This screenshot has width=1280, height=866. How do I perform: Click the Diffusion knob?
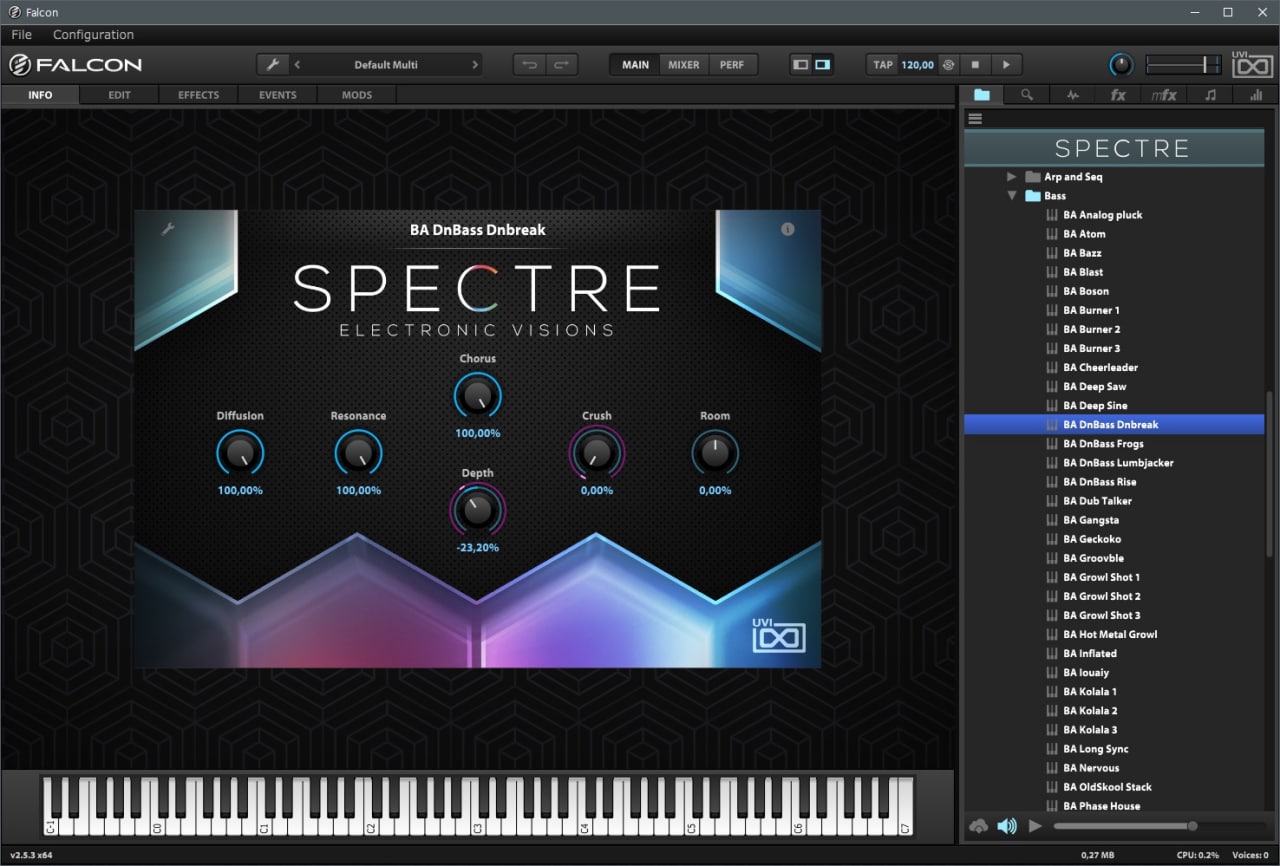240,454
